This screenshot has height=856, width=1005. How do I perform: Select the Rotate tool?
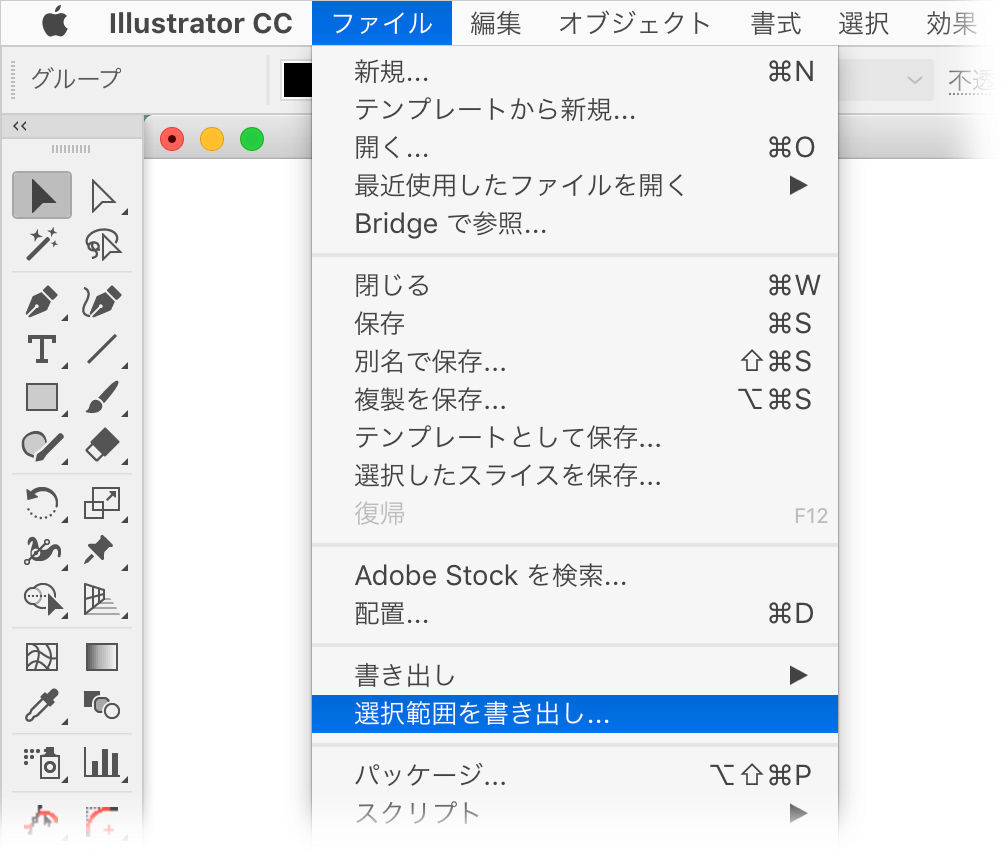click(x=42, y=502)
